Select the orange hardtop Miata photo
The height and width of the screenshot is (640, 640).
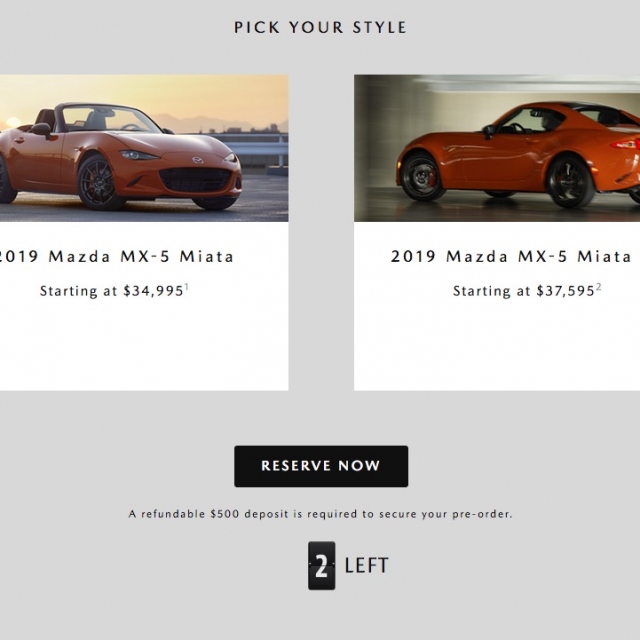(497, 148)
